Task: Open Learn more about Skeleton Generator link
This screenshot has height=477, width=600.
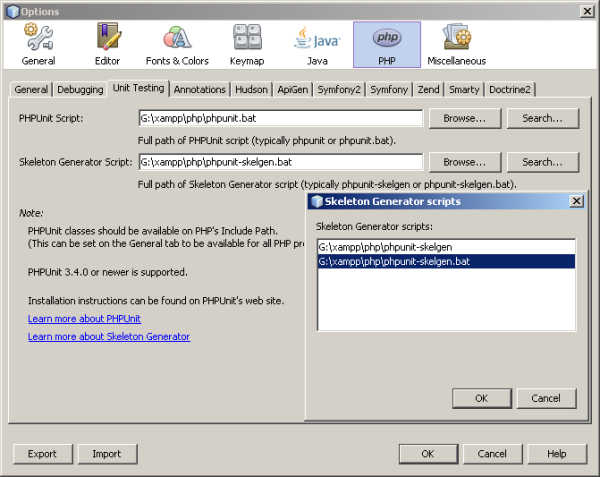Action: 109,337
